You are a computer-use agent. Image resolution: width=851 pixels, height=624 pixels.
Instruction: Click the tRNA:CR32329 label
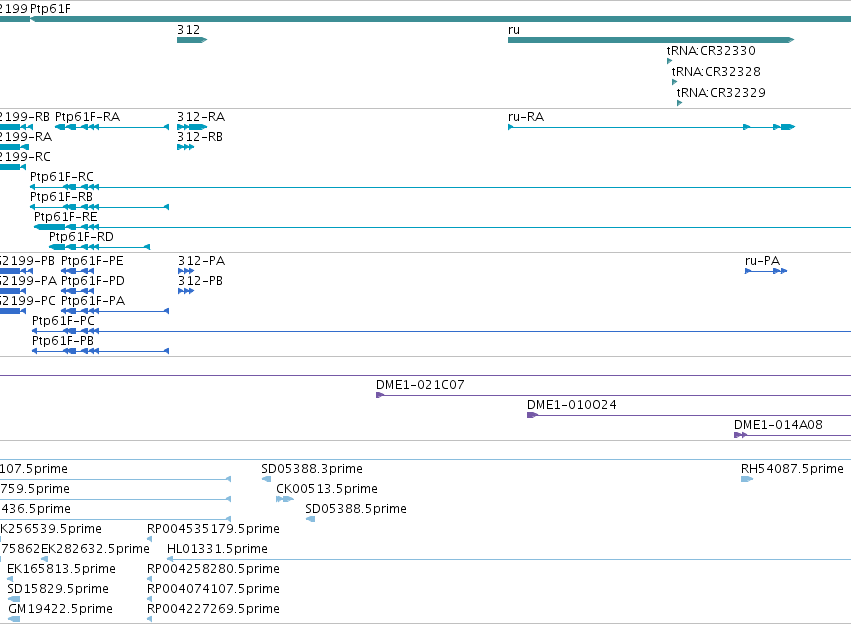pos(721,93)
